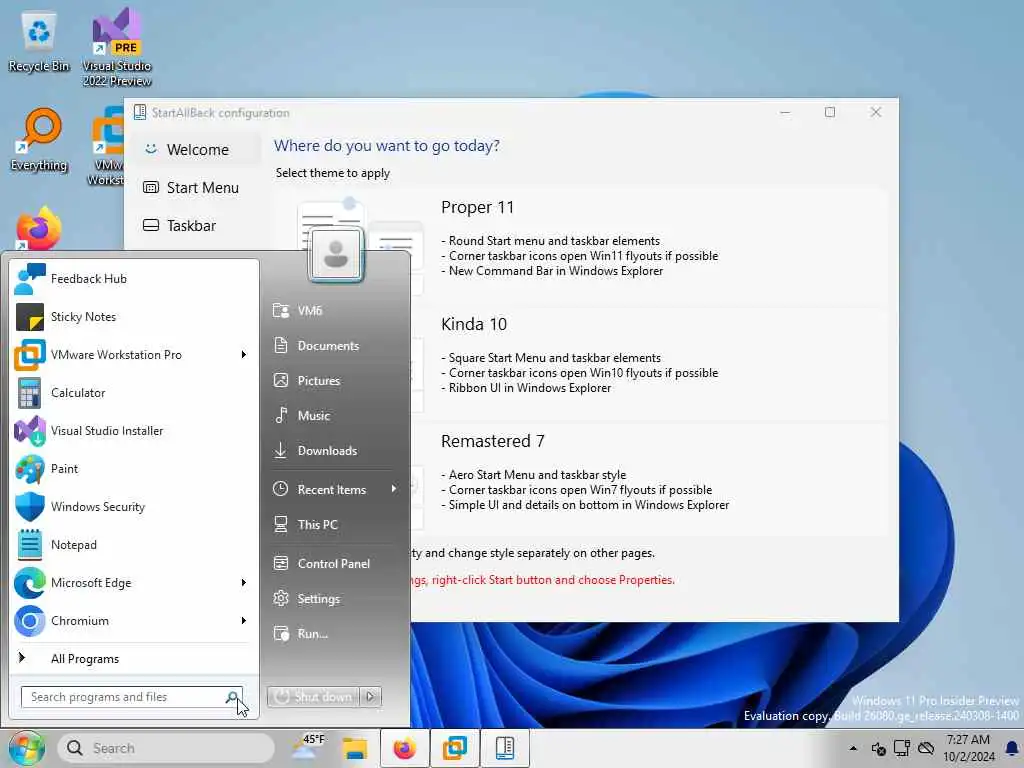Open File Explorer from taskbar
The width and height of the screenshot is (1024, 768).
(355, 748)
